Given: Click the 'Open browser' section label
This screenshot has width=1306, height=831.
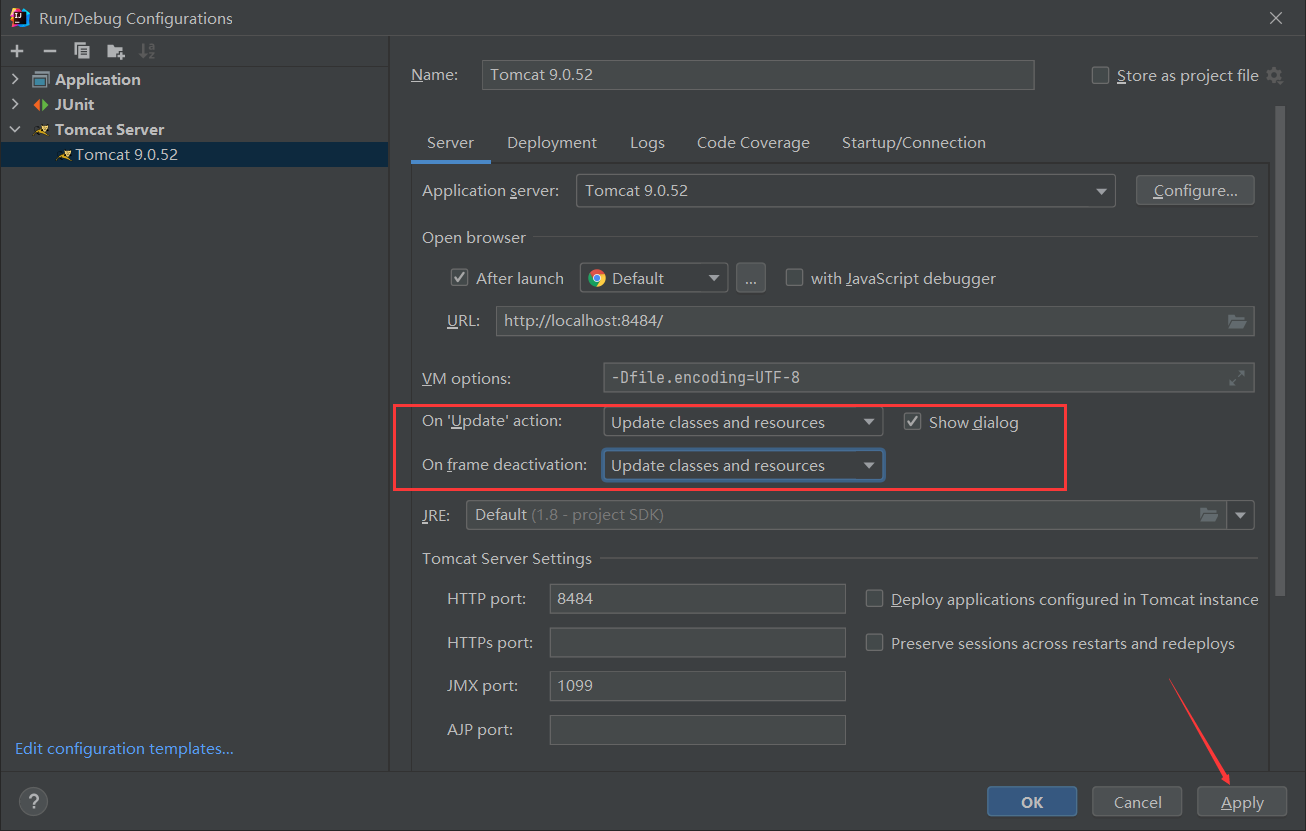Looking at the screenshot, I should (x=474, y=238).
